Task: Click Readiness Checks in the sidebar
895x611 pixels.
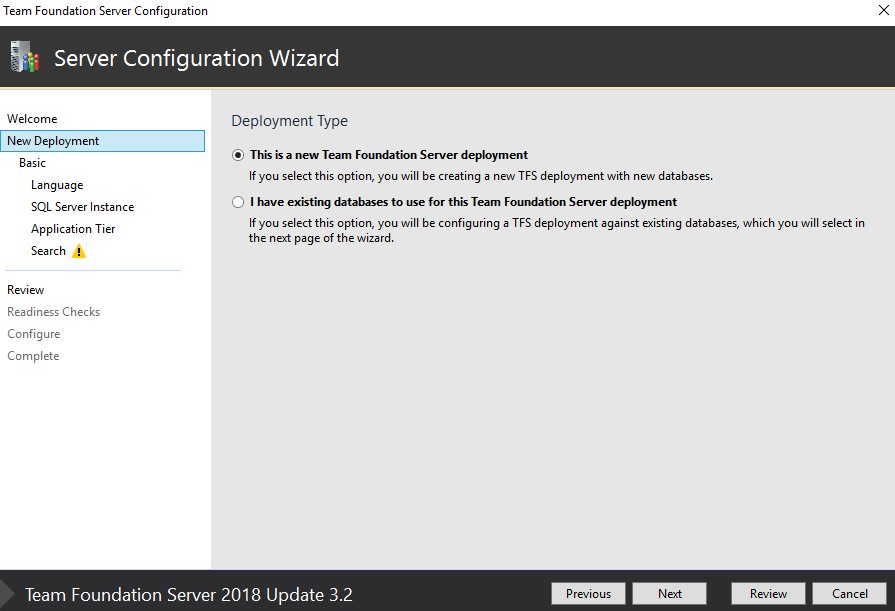Action: (x=53, y=312)
